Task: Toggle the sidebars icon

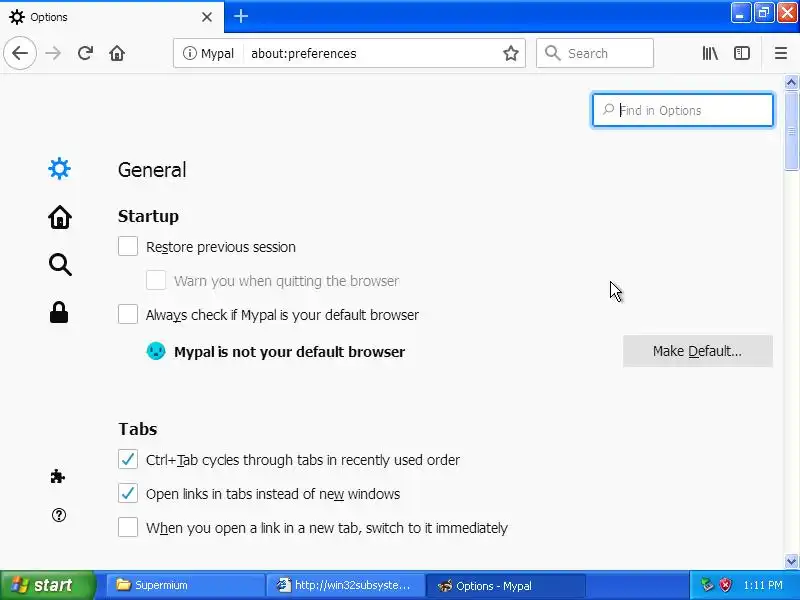Action: 742,53
